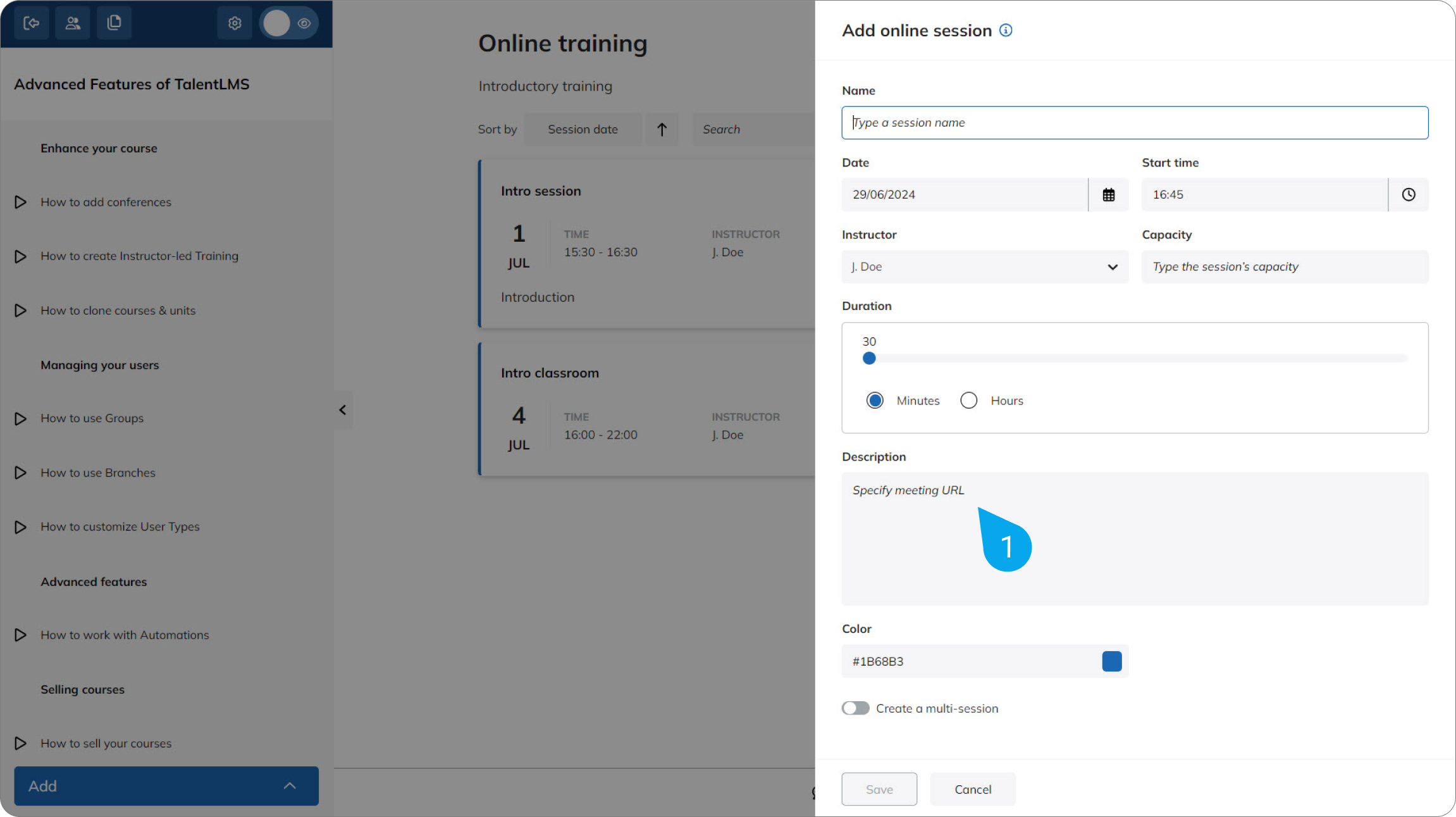Open the How to use Branches lesson
The width and height of the screenshot is (1456, 817).
click(98, 472)
